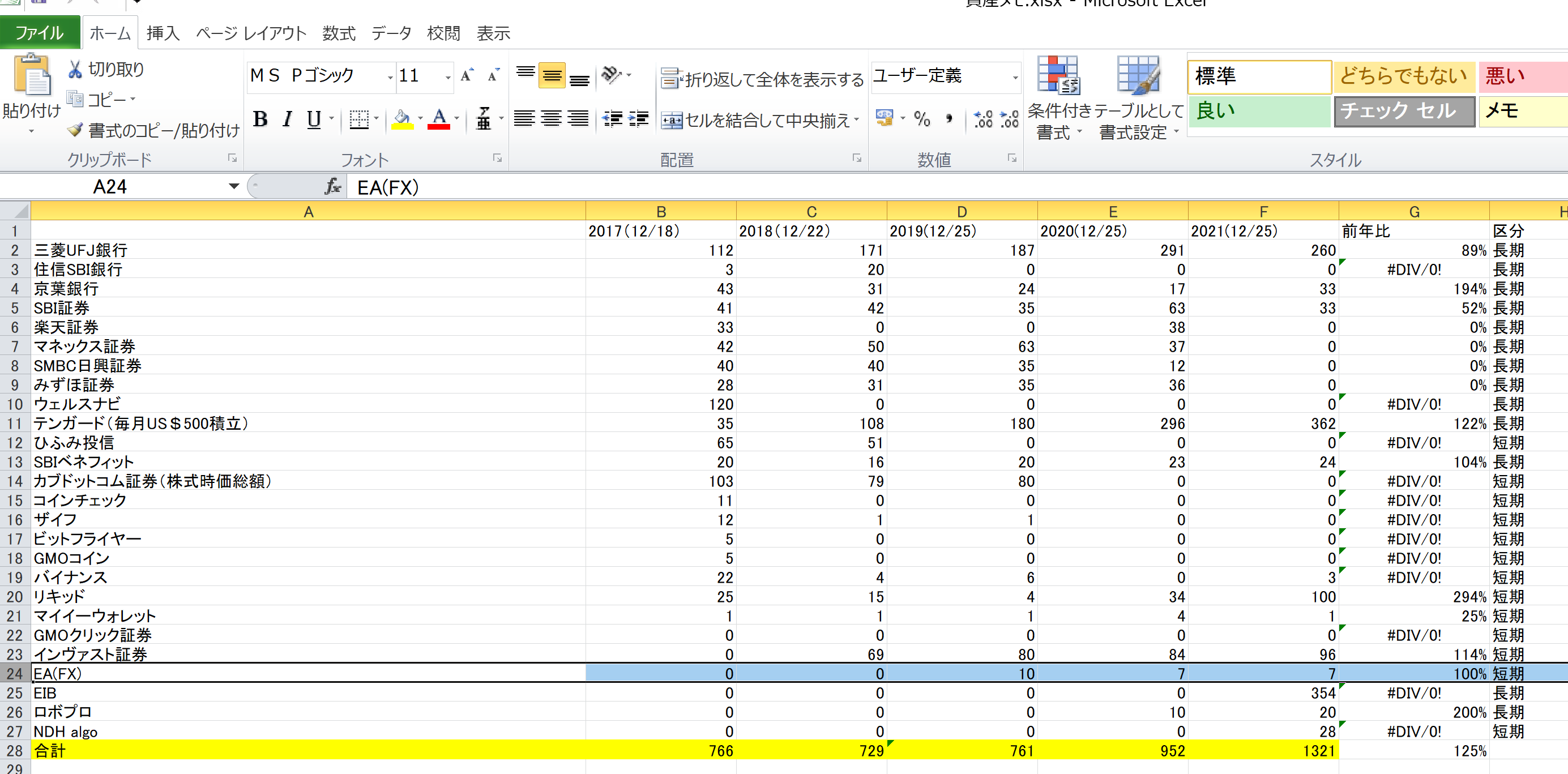
Task: Click the Increase Font Size icon
Action: coord(467,75)
